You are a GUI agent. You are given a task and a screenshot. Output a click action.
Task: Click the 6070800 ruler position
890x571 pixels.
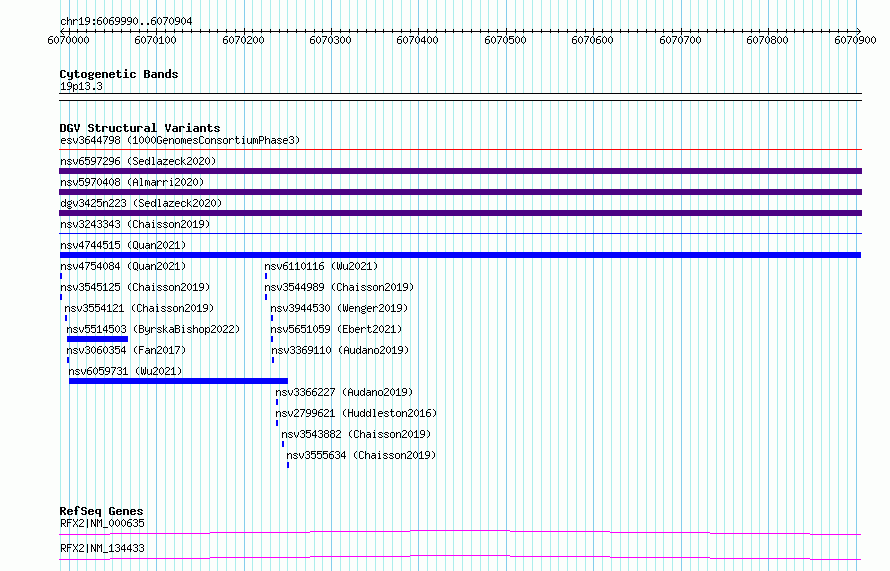click(x=767, y=40)
